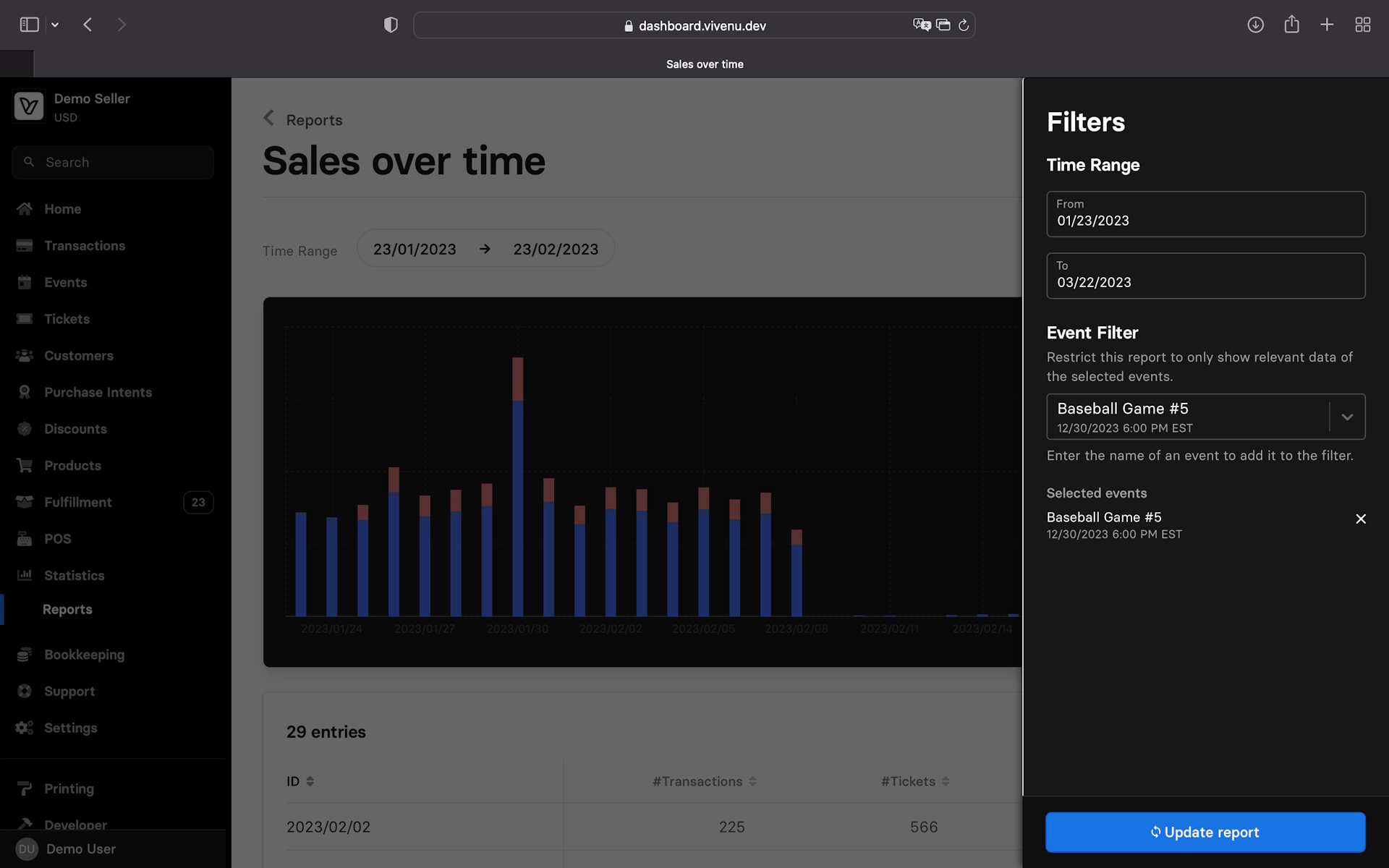Expand the event filter dropdown chevron
The image size is (1389, 868).
tap(1347, 417)
